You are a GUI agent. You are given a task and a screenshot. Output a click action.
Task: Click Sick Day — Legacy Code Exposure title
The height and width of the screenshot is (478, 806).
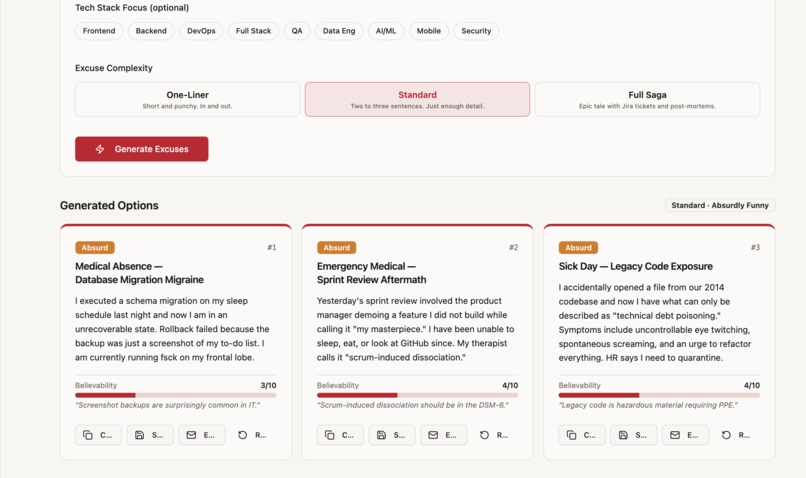pos(636,266)
